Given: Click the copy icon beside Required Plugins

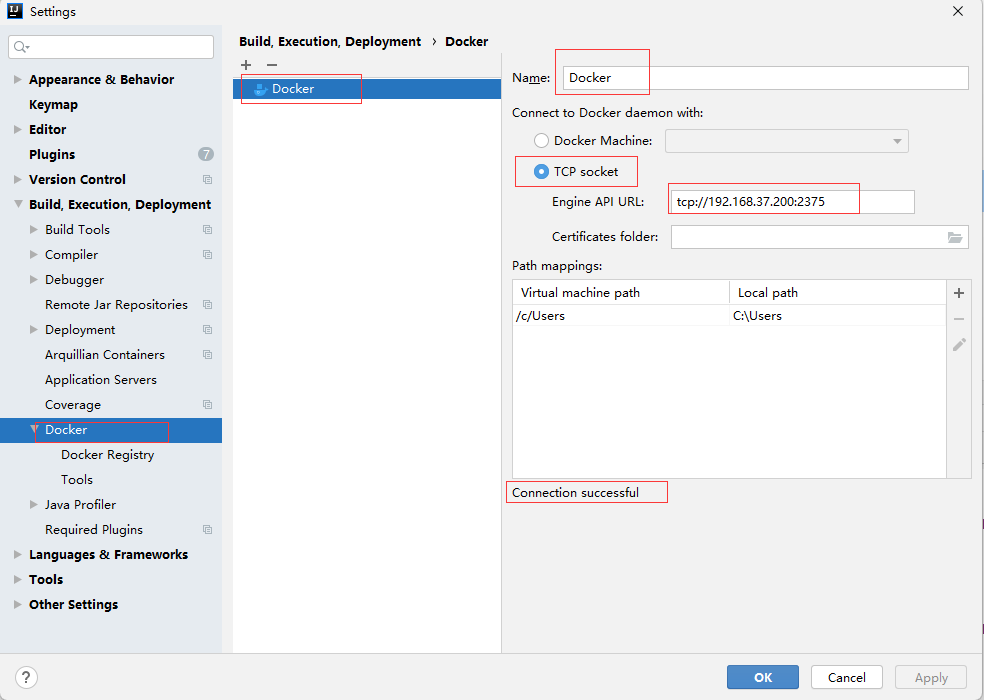Looking at the screenshot, I should tap(207, 530).
